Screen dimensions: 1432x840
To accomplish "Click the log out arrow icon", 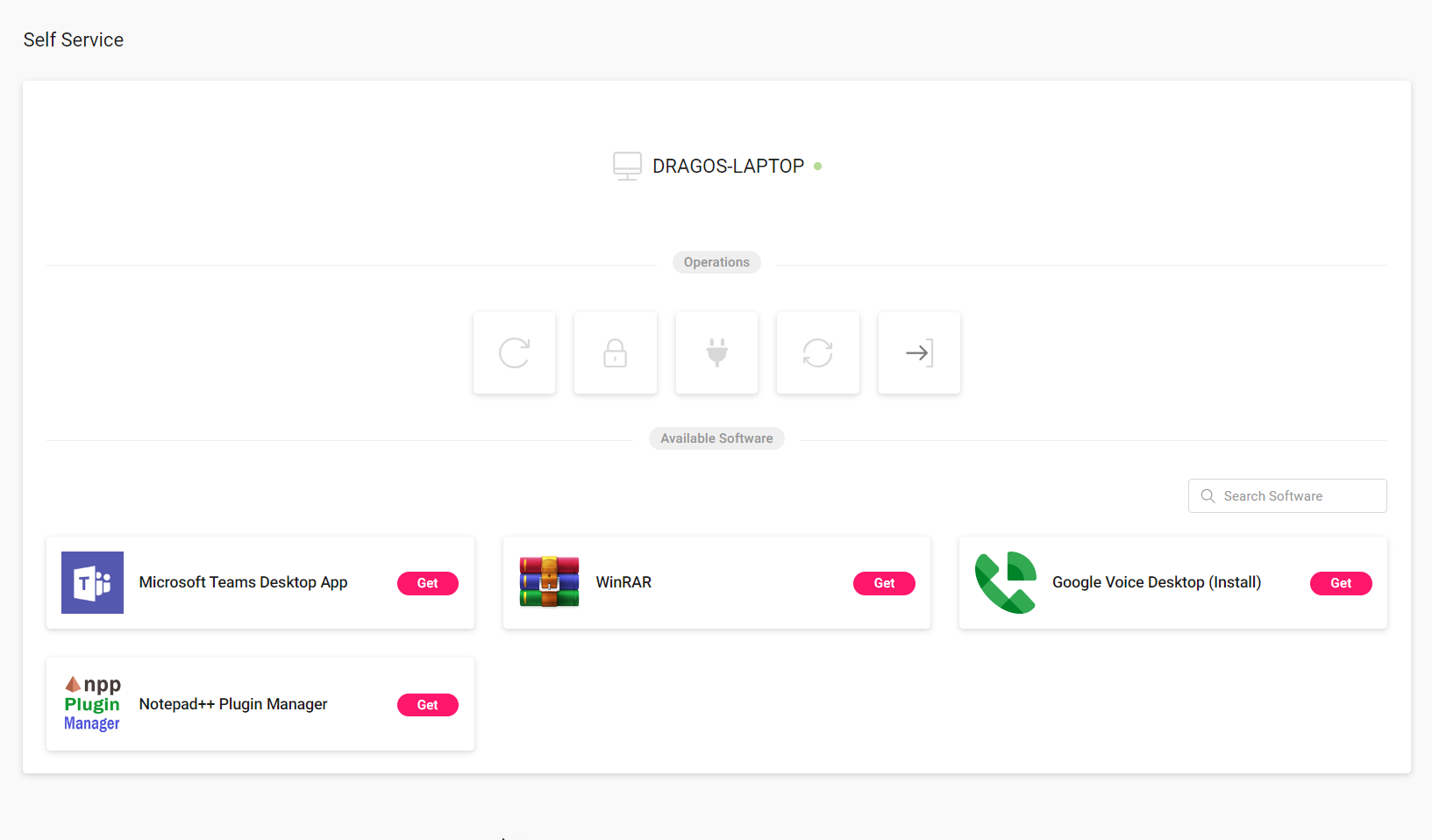I will [919, 353].
